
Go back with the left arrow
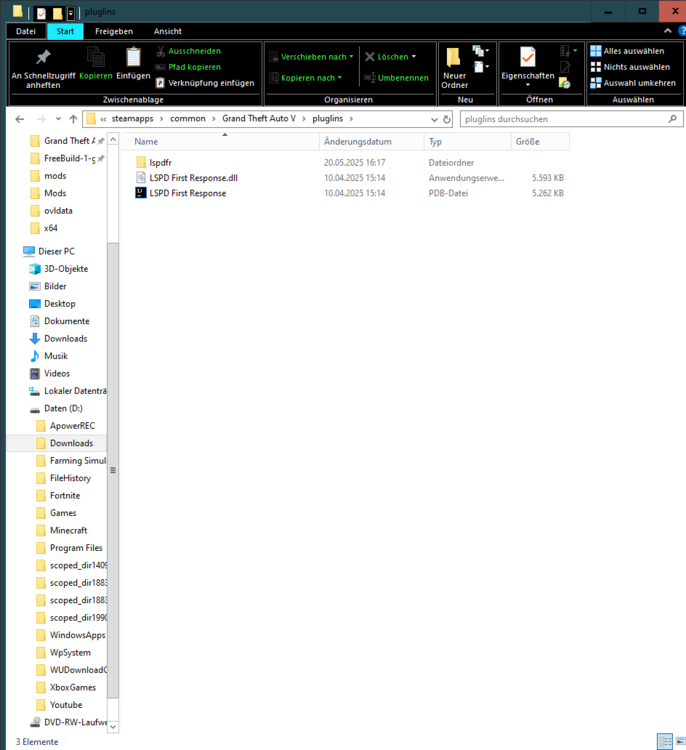(x=20, y=119)
